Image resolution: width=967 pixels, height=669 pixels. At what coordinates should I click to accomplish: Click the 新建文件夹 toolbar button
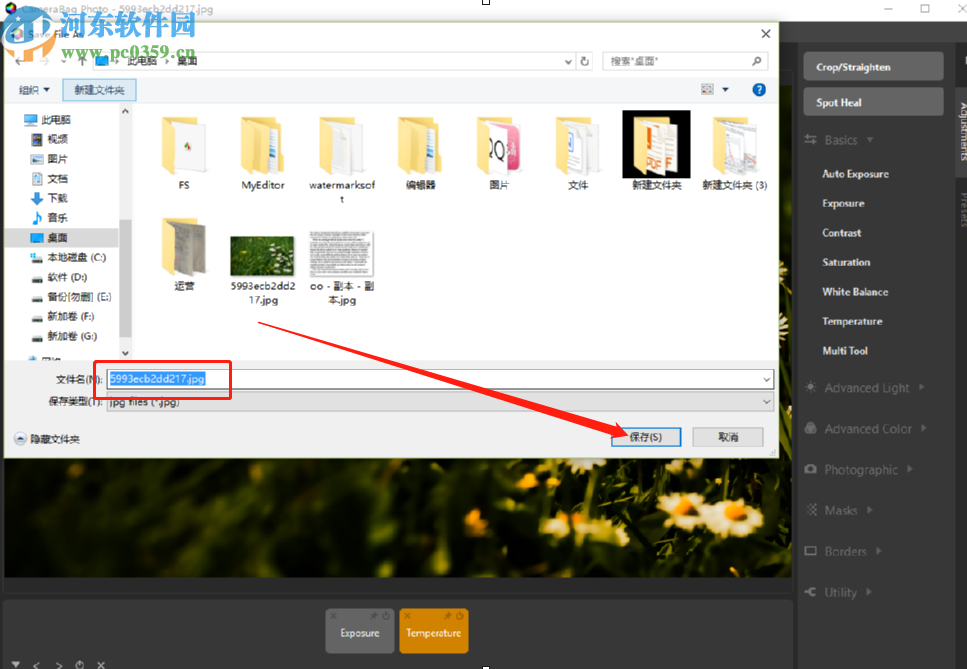pyautogui.click(x=99, y=90)
